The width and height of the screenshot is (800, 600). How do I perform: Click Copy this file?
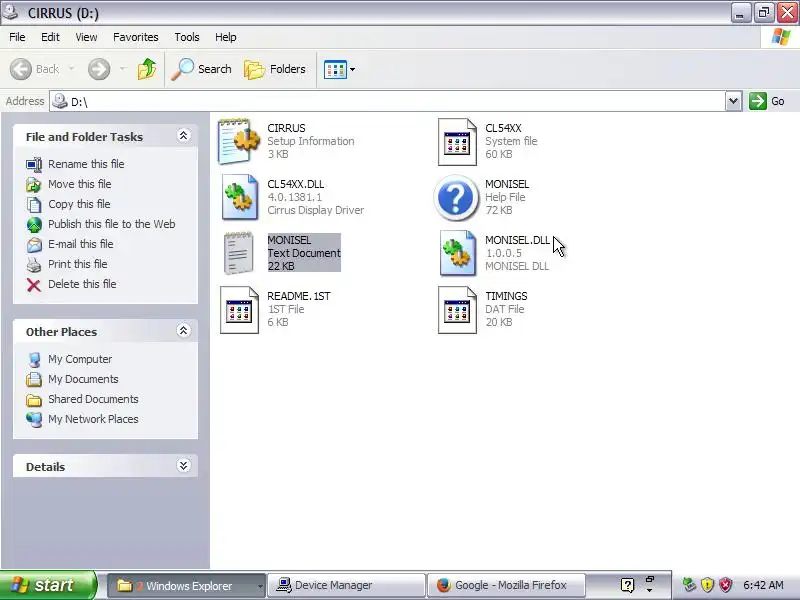[79, 204]
